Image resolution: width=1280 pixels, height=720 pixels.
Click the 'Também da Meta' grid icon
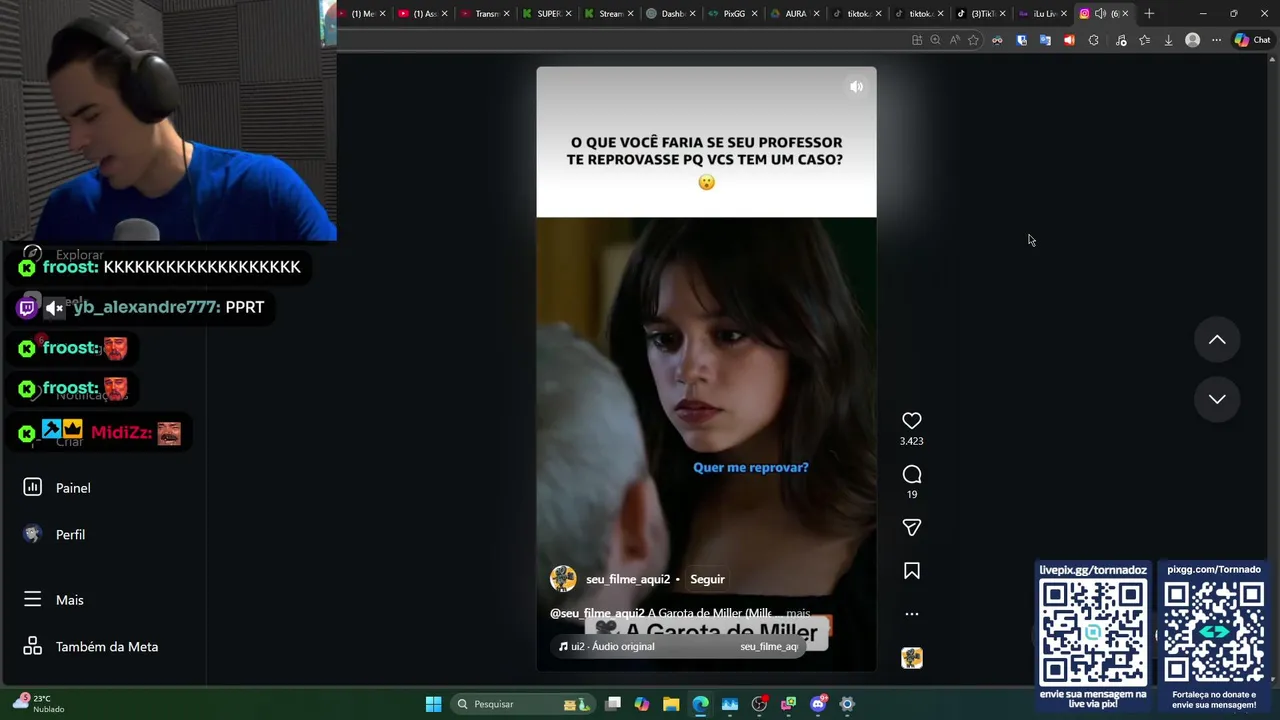32,646
